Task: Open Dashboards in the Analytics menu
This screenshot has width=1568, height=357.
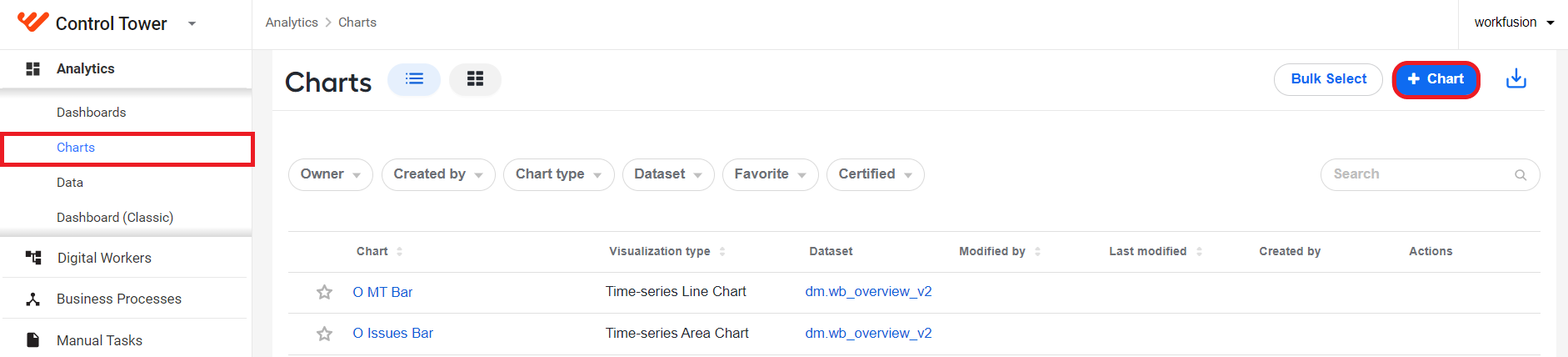Action: 92,113
